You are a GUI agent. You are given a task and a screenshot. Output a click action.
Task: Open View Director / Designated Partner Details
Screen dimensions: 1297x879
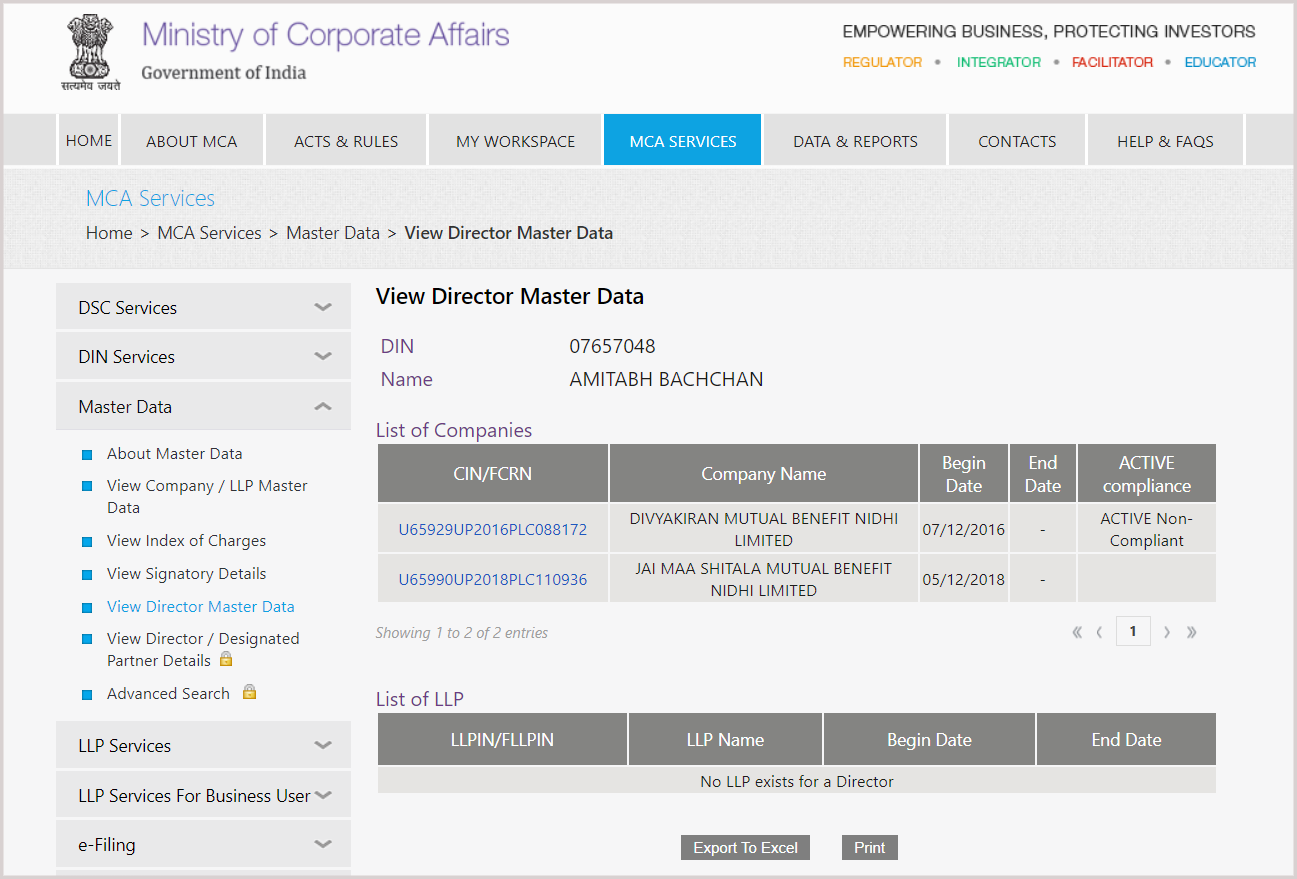[x=203, y=649]
